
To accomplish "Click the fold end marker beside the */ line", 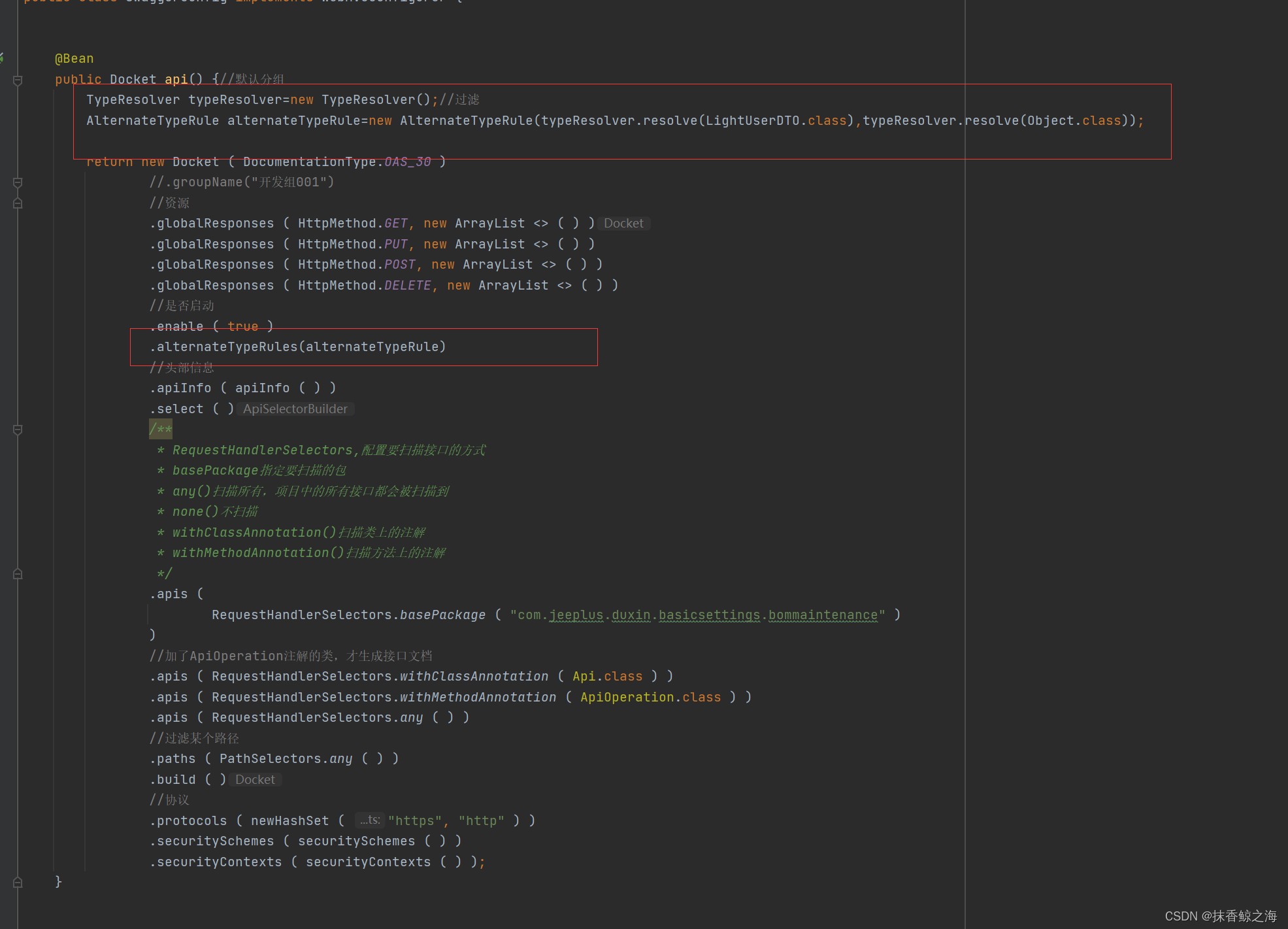I will pyautogui.click(x=18, y=574).
